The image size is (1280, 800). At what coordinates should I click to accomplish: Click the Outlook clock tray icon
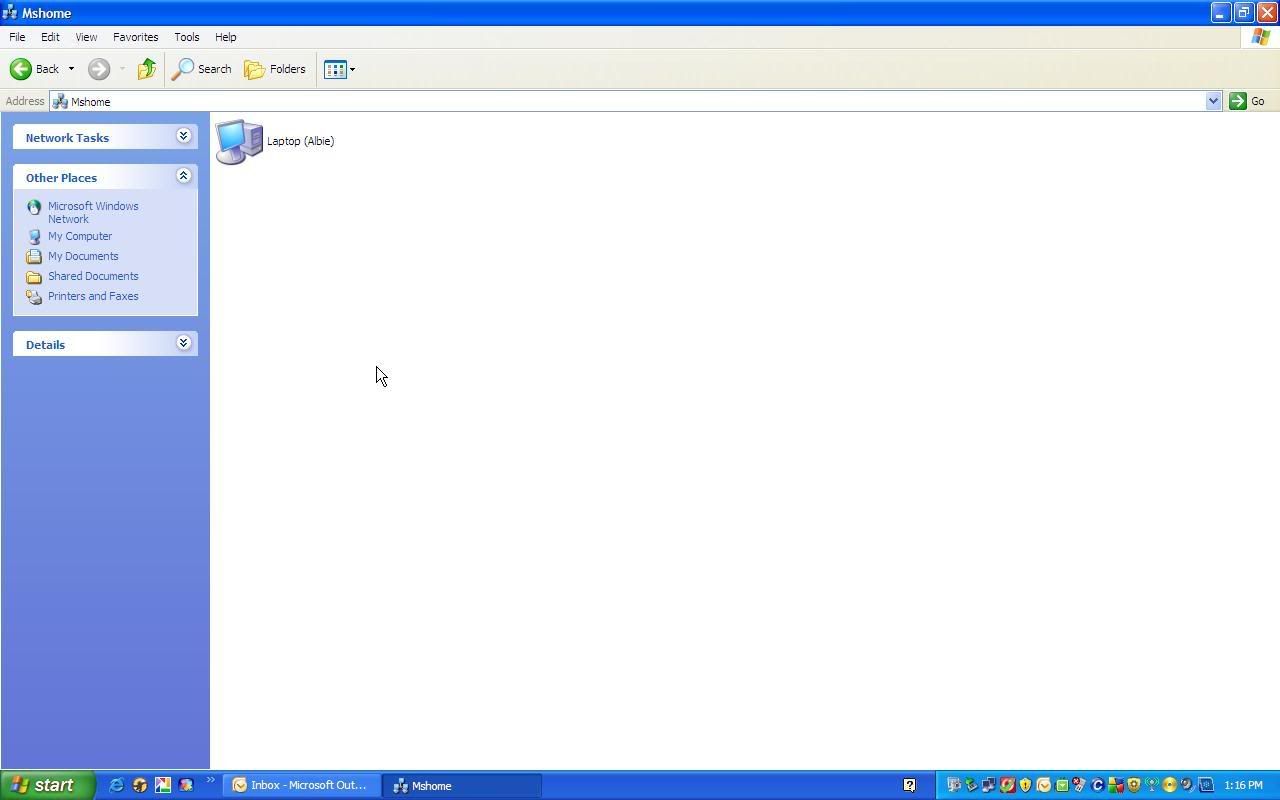[x=1043, y=785]
